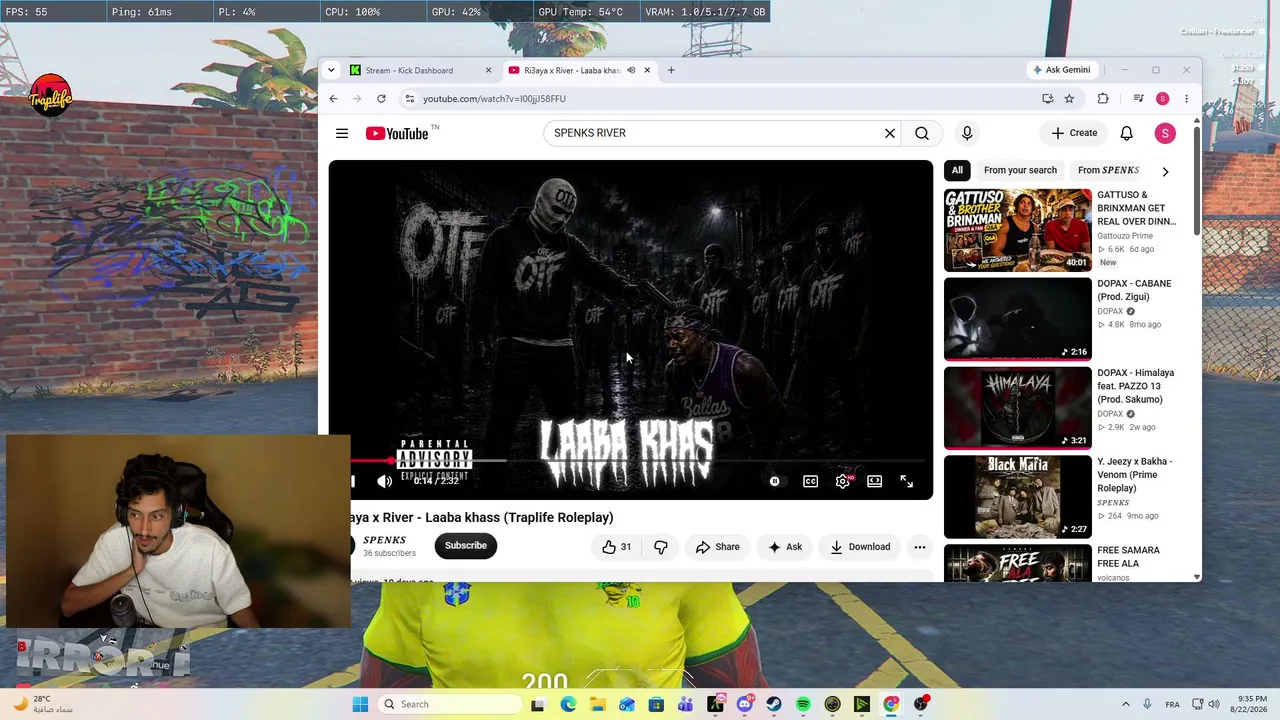Image resolution: width=1280 pixels, height=720 pixels.
Task: Click the Windows taskbar Search box
Action: pos(451,704)
